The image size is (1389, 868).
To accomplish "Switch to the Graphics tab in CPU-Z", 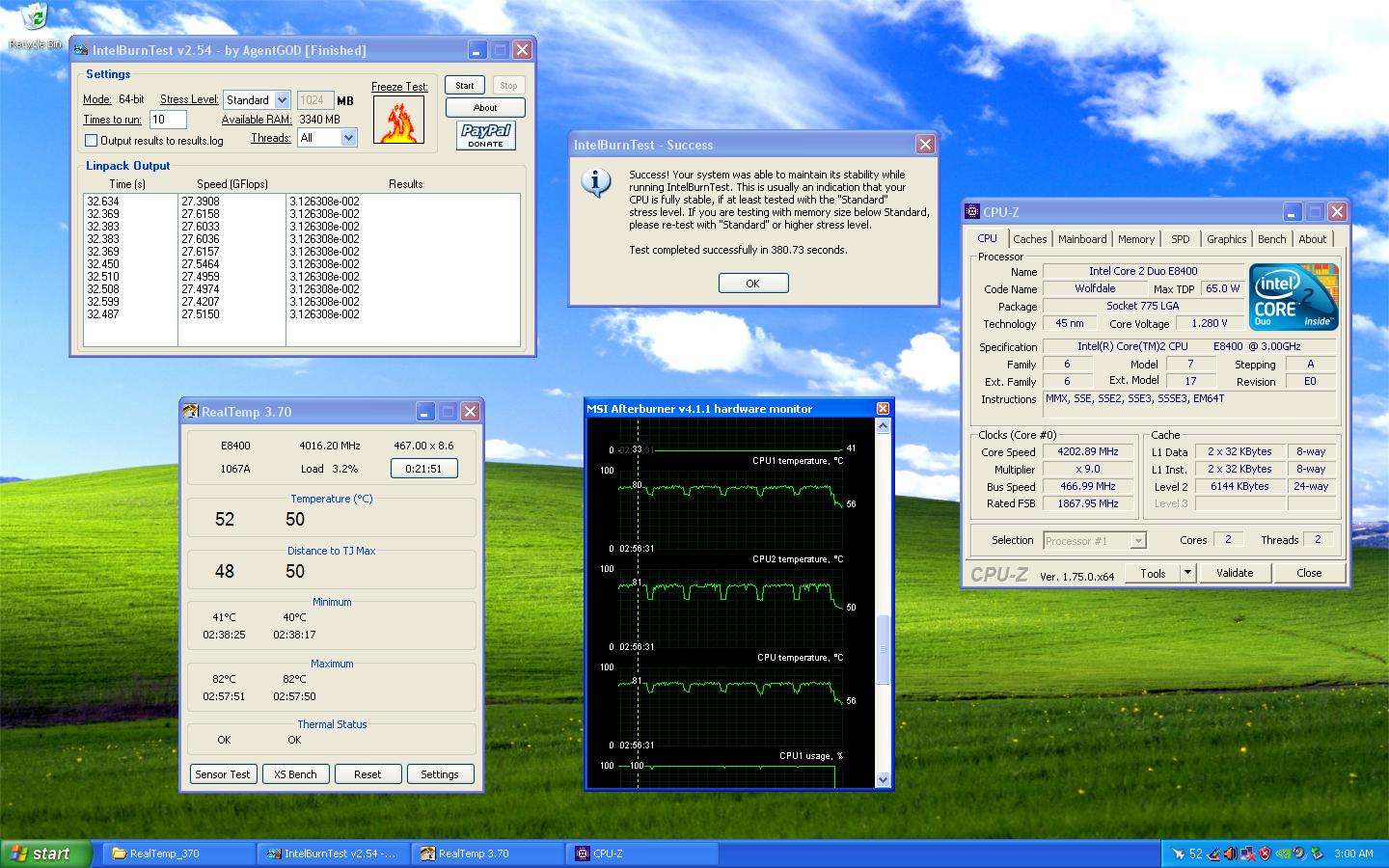I will click(x=1226, y=239).
